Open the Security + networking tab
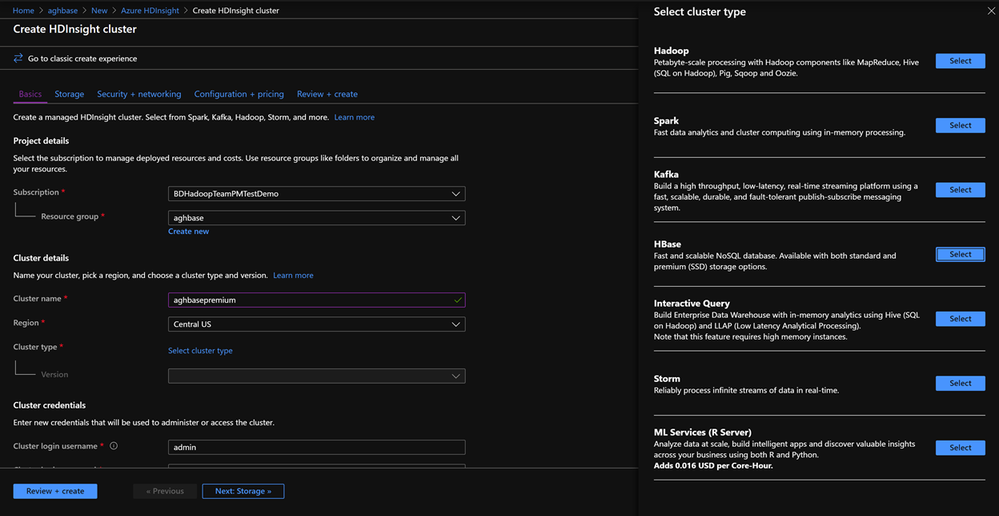The height and width of the screenshot is (516, 999). (139, 94)
